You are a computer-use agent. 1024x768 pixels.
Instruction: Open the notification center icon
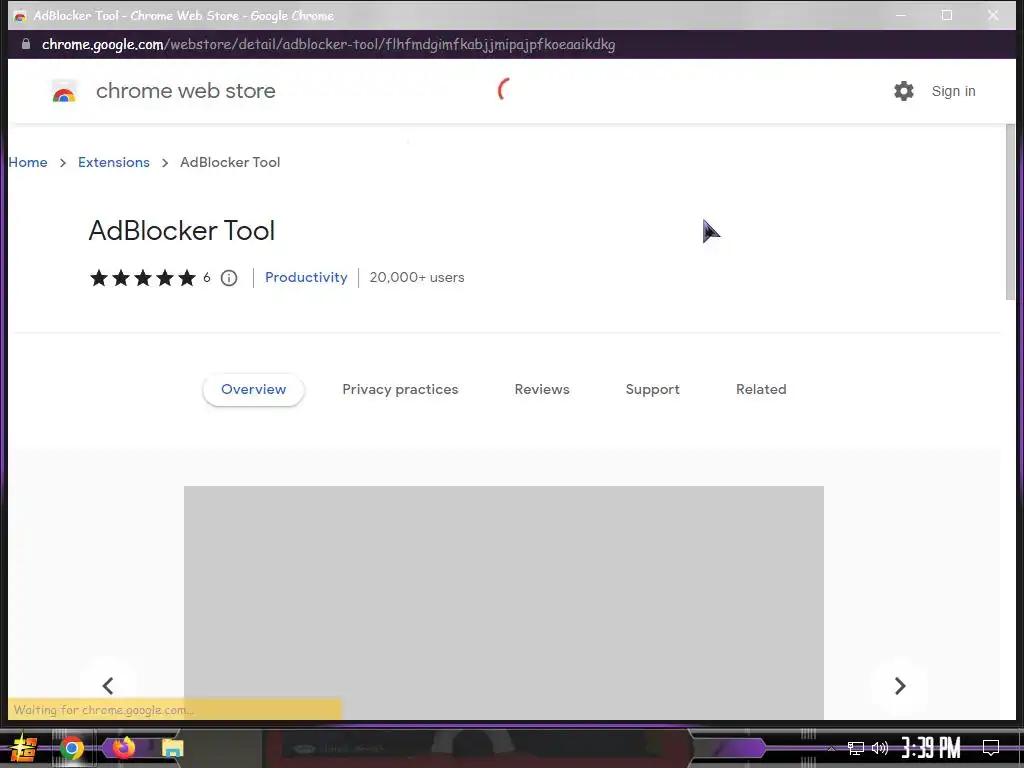(x=991, y=748)
